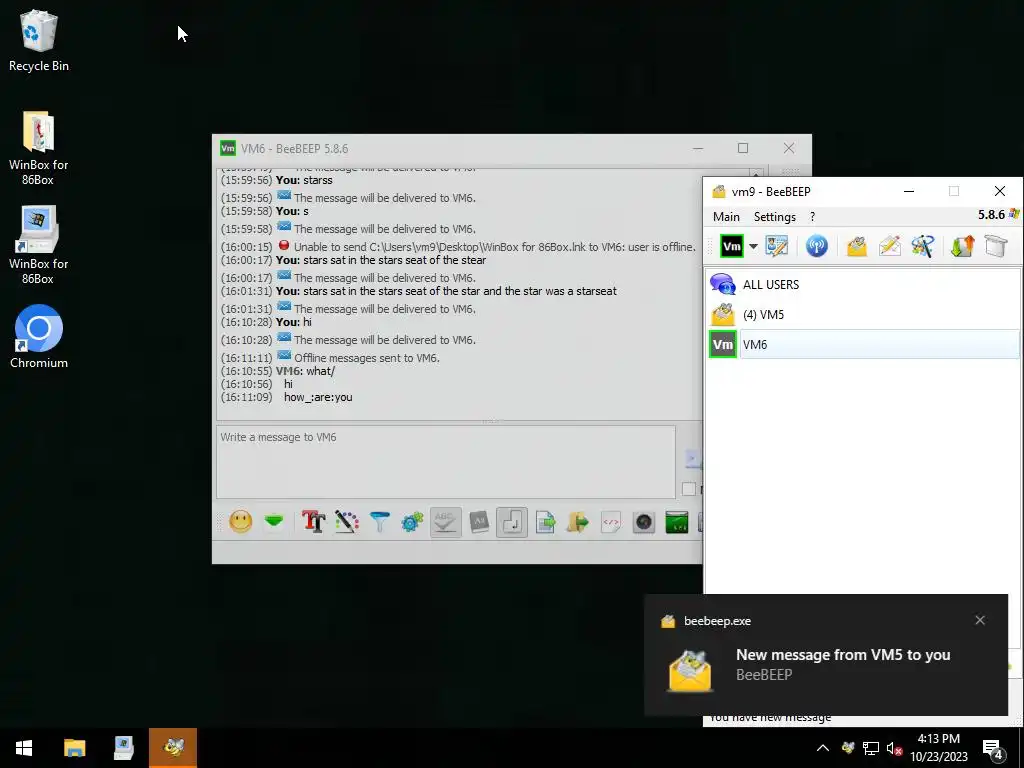The height and width of the screenshot is (768, 1024).
Task: Change font with the red TT icon
Action: click(x=313, y=521)
